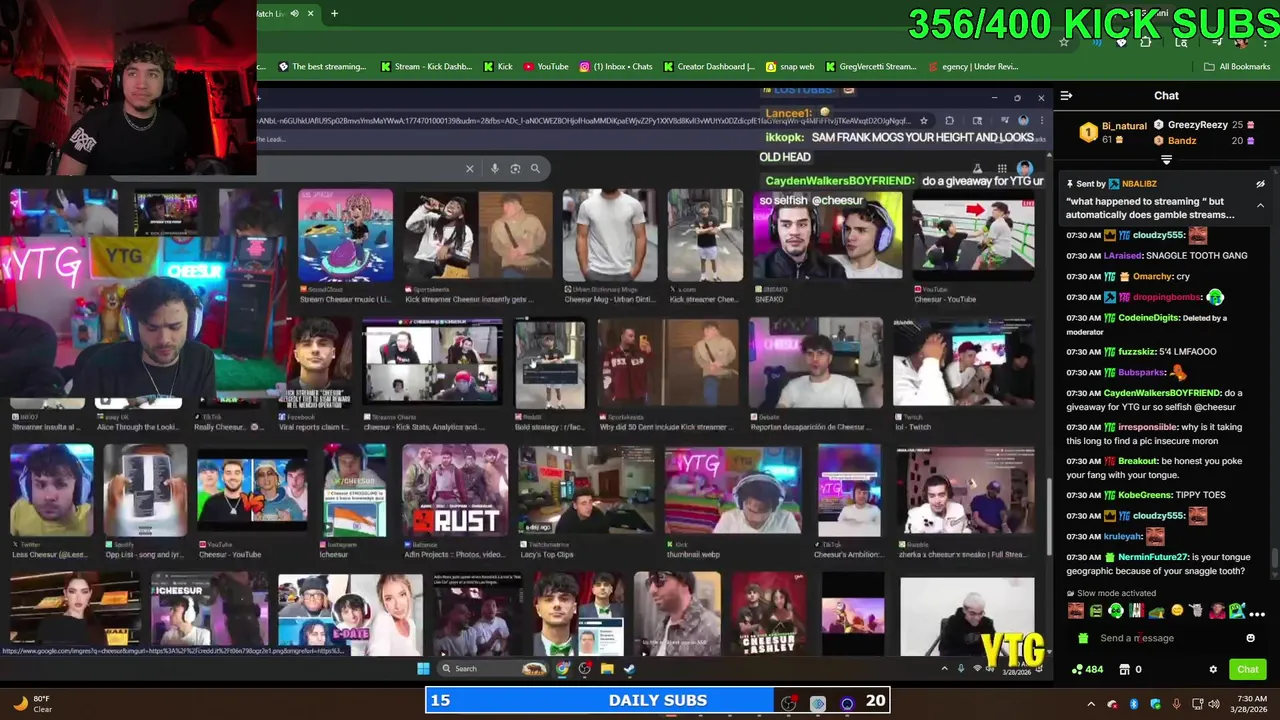Image resolution: width=1280 pixels, height=720 pixels.
Task: Hide the pinned message from NBALIBZ
Action: tap(1260, 184)
